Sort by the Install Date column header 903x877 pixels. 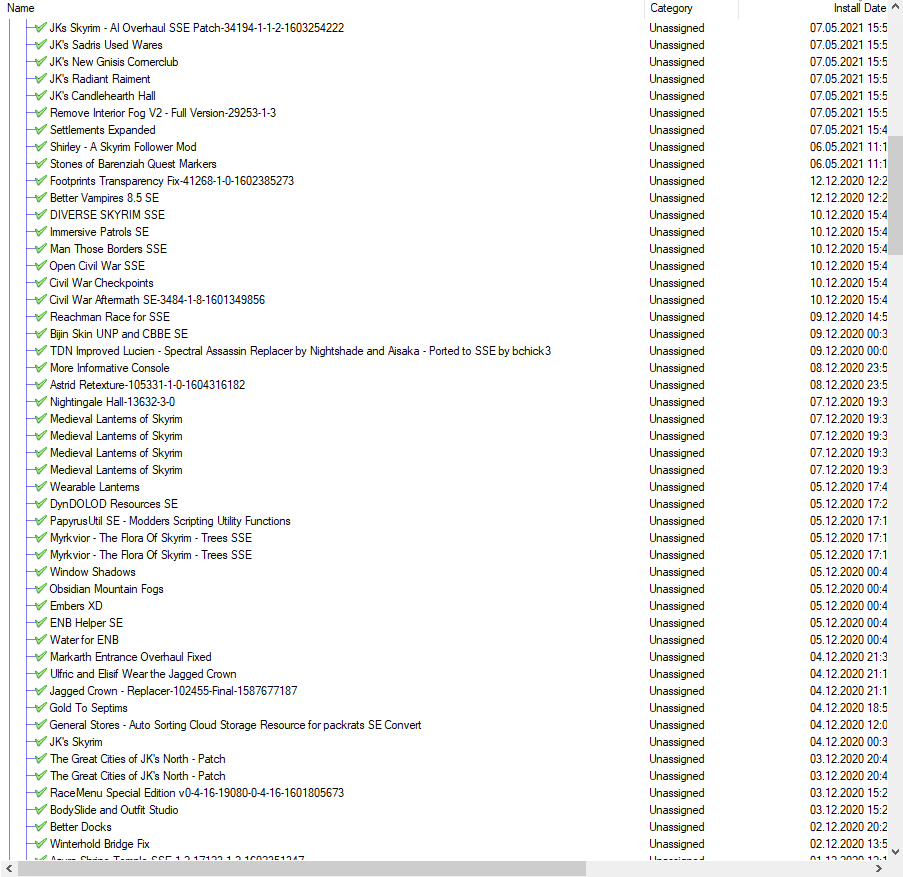(x=859, y=8)
